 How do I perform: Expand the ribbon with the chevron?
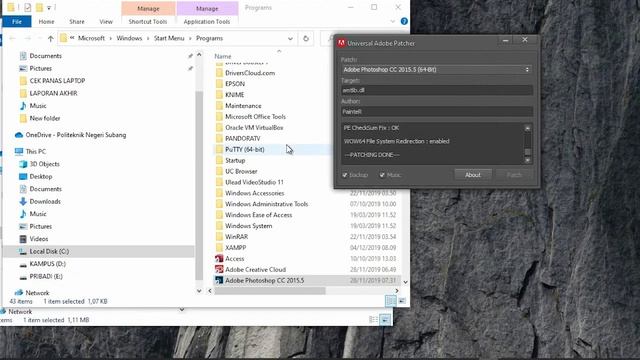click(x=393, y=21)
